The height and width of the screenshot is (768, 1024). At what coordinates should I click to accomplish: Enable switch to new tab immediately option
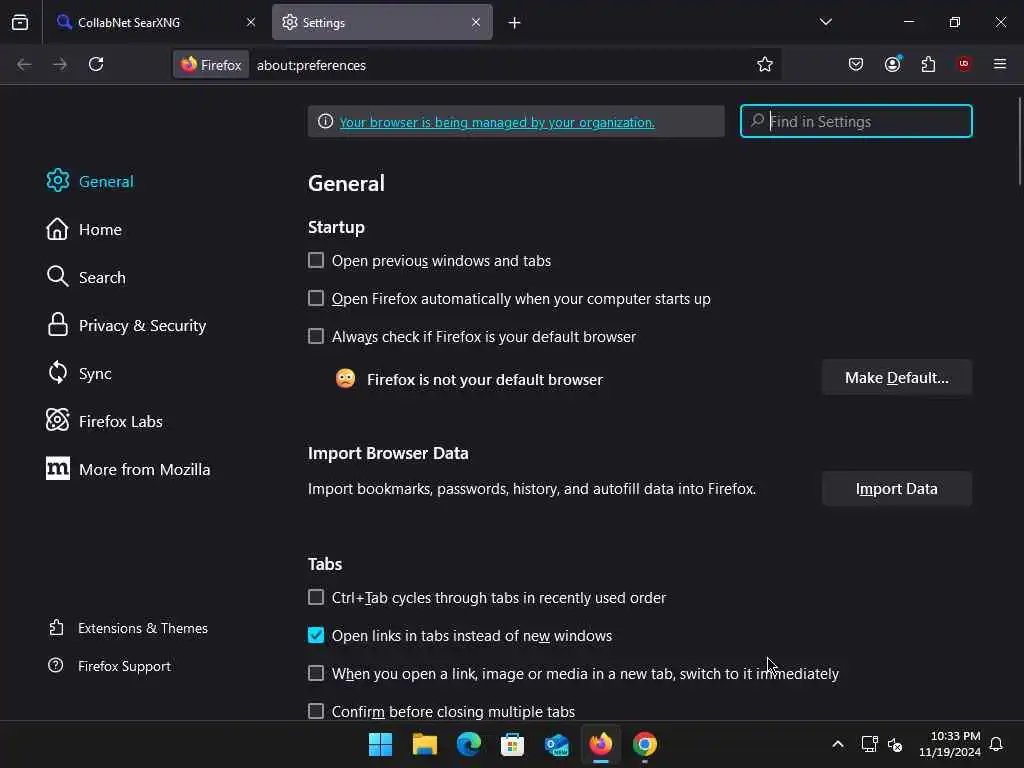click(316, 673)
